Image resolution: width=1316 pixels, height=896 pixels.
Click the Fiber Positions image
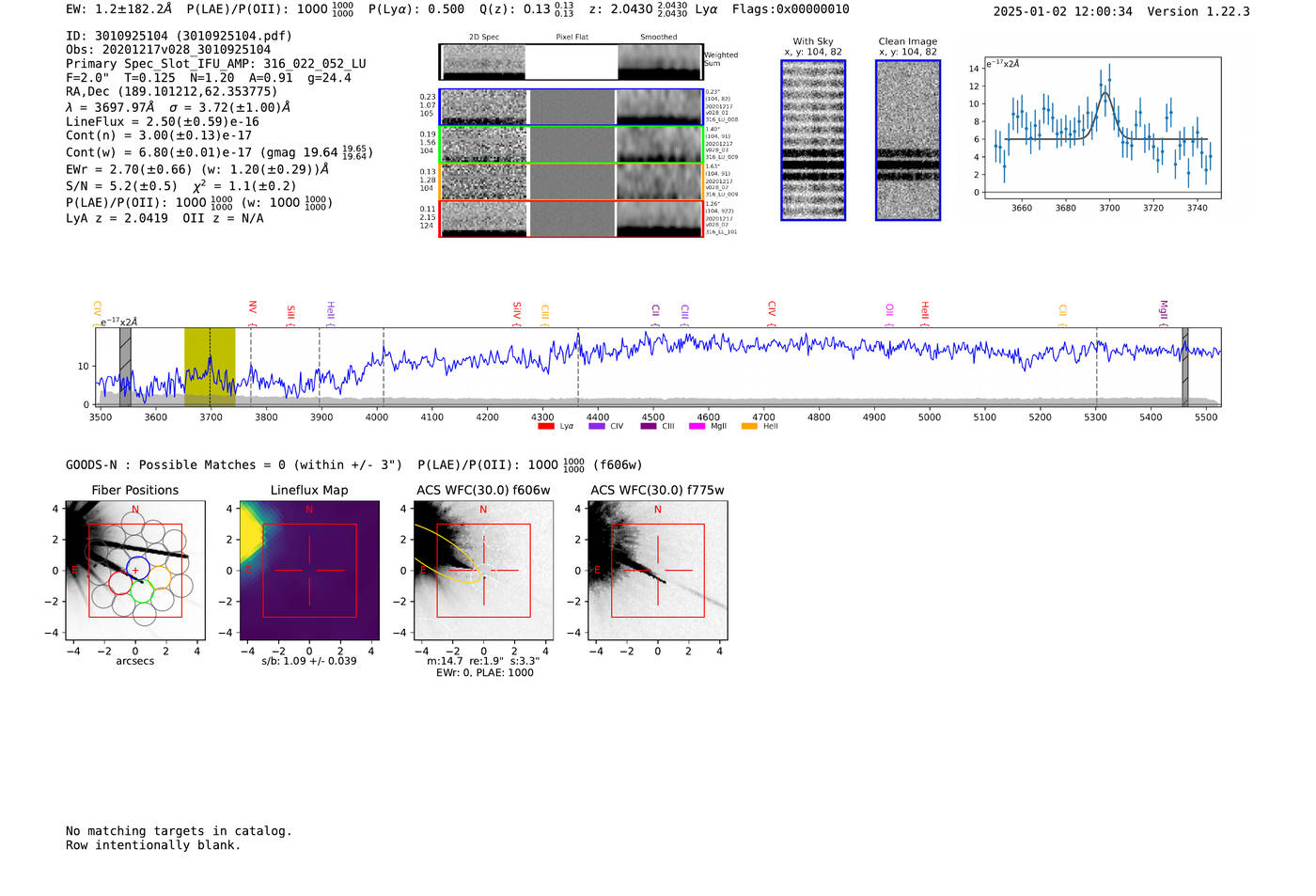[135, 570]
